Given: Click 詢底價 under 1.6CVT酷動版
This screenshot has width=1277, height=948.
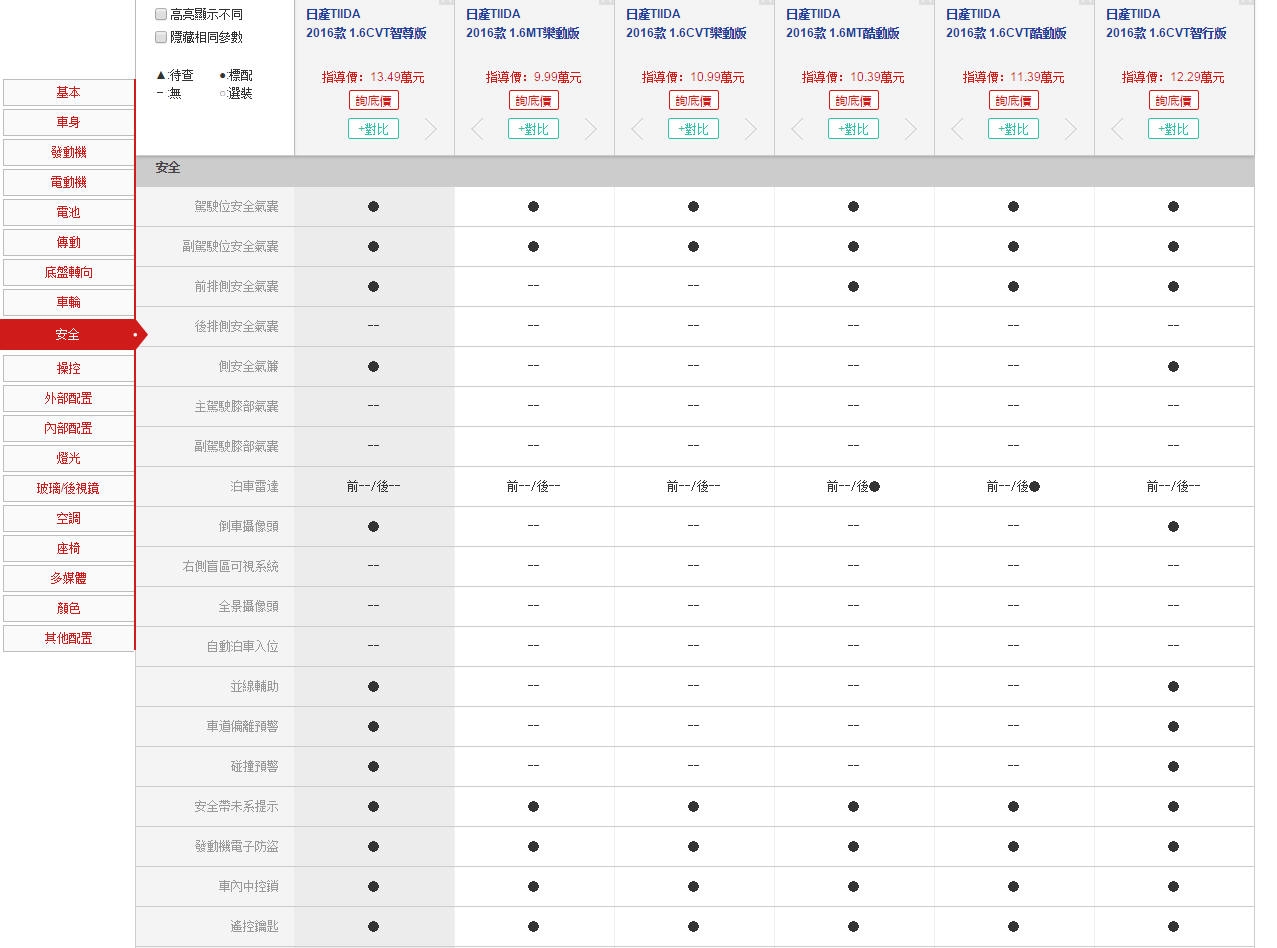Looking at the screenshot, I should tap(1013, 100).
